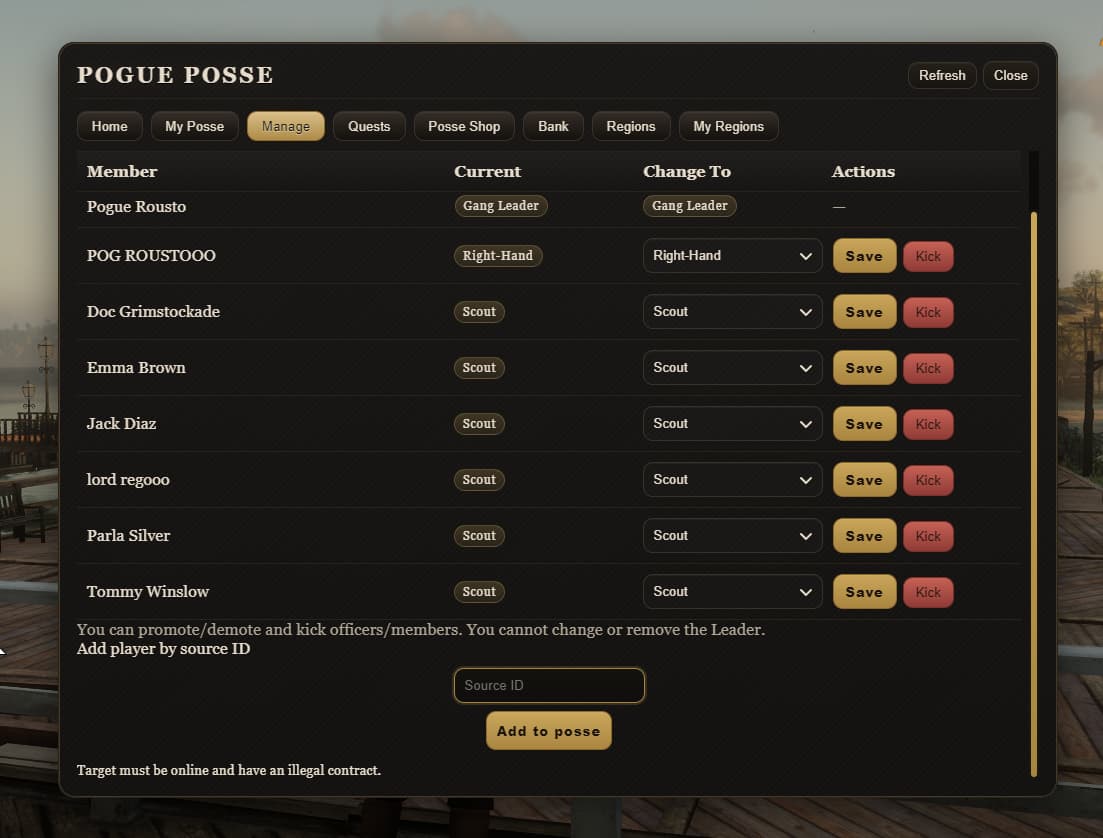The width and height of the screenshot is (1103, 838).
Task: Switch to My Regions tab
Action: click(728, 126)
